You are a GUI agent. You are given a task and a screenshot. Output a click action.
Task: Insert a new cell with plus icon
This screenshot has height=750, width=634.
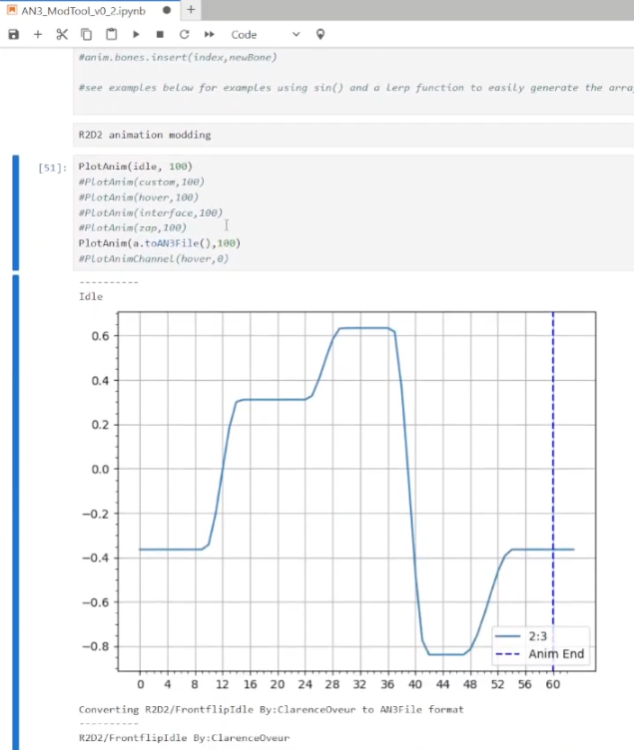[x=38, y=34]
